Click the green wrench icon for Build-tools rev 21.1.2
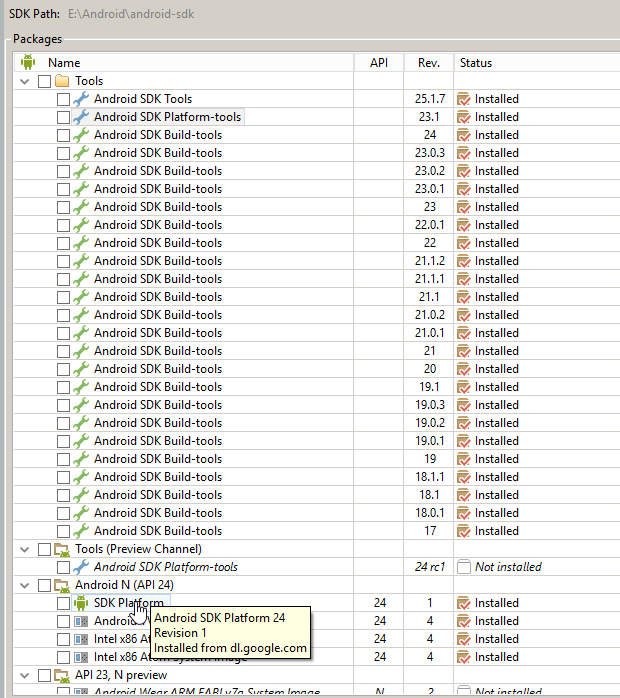Viewport: 620px width, 698px height. [81, 261]
